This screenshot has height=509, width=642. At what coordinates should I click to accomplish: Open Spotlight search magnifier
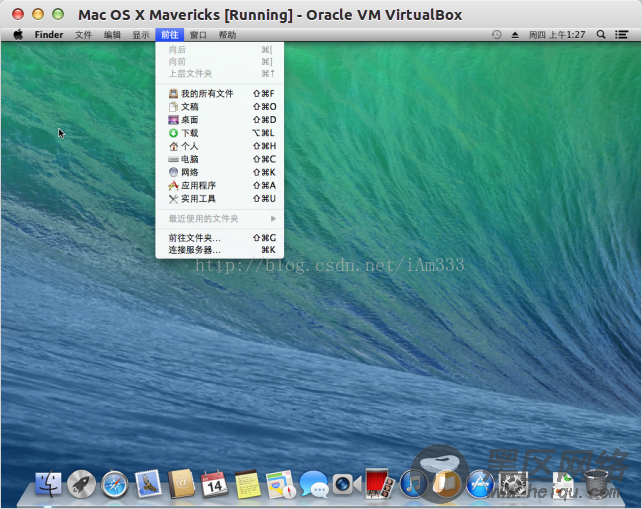coord(601,35)
